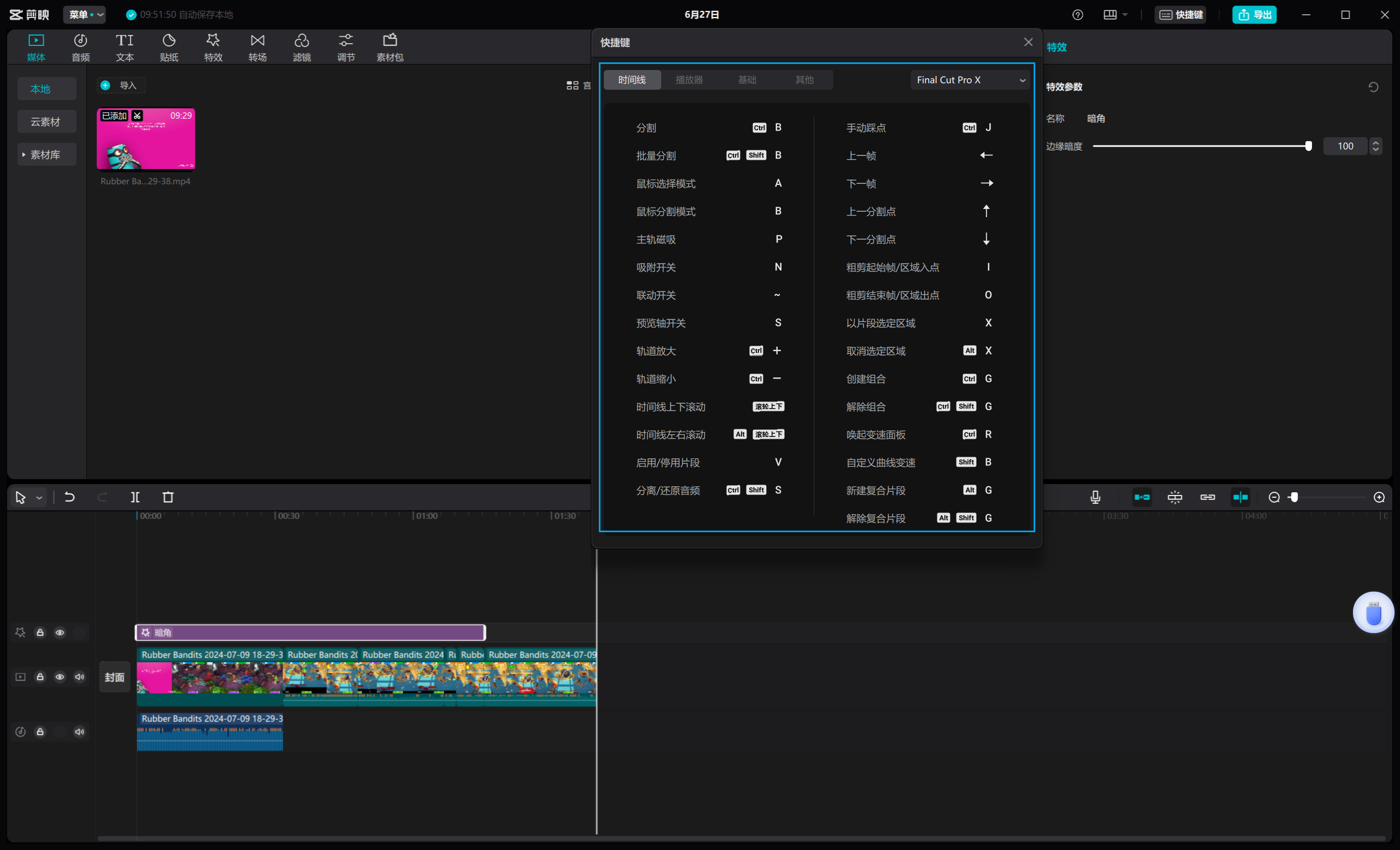Increase 边缘暗度 value with stepper
The width and height of the screenshot is (1400, 850).
click(1375, 142)
